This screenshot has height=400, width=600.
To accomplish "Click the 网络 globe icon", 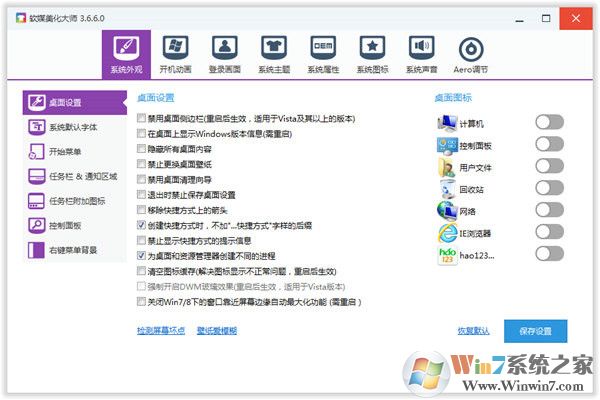I will point(447,211).
